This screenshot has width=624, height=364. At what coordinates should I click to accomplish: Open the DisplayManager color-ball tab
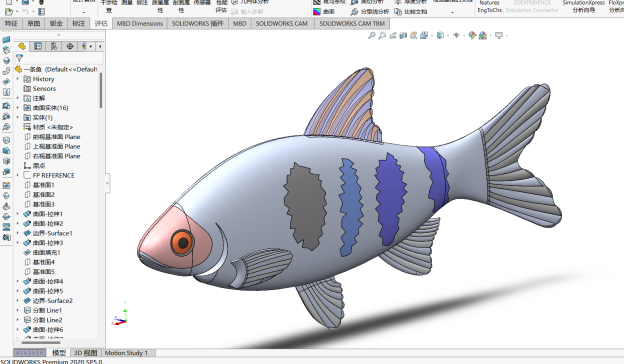[83, 47]
